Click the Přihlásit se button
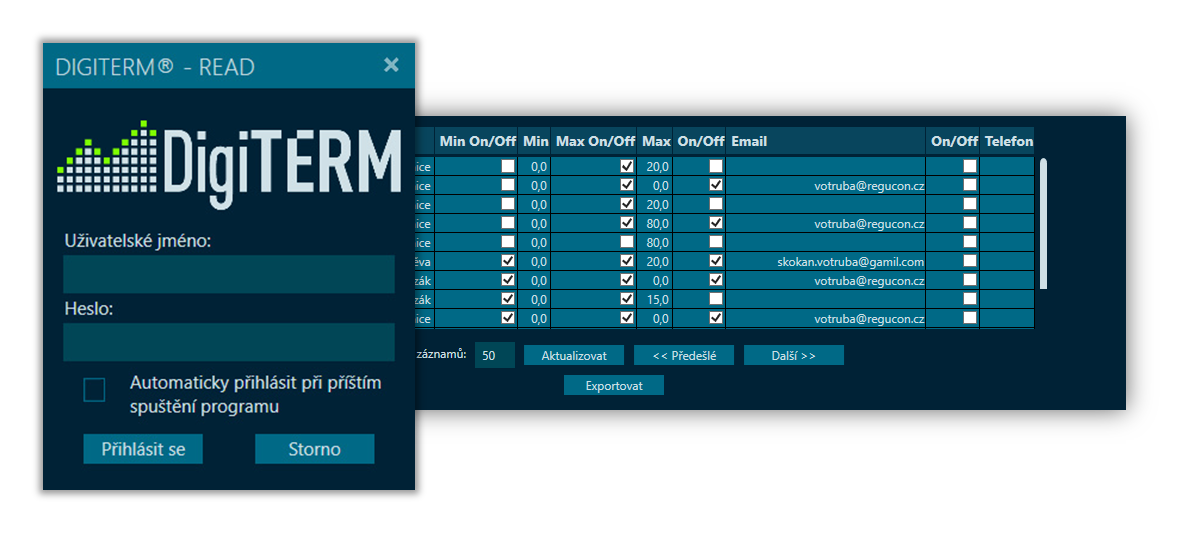1186x553 pixels. pyautogui.click(x=143, y=449)
